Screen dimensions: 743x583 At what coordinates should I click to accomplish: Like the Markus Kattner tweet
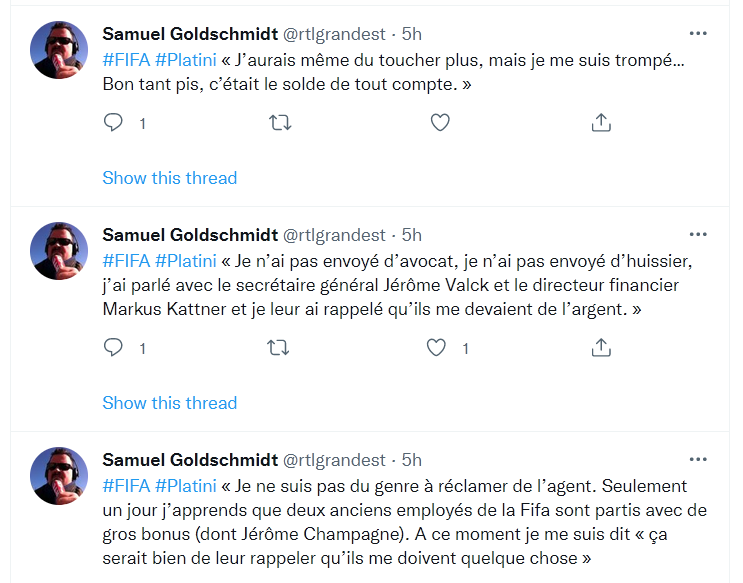pyautogui.click(x=436, y=347)
